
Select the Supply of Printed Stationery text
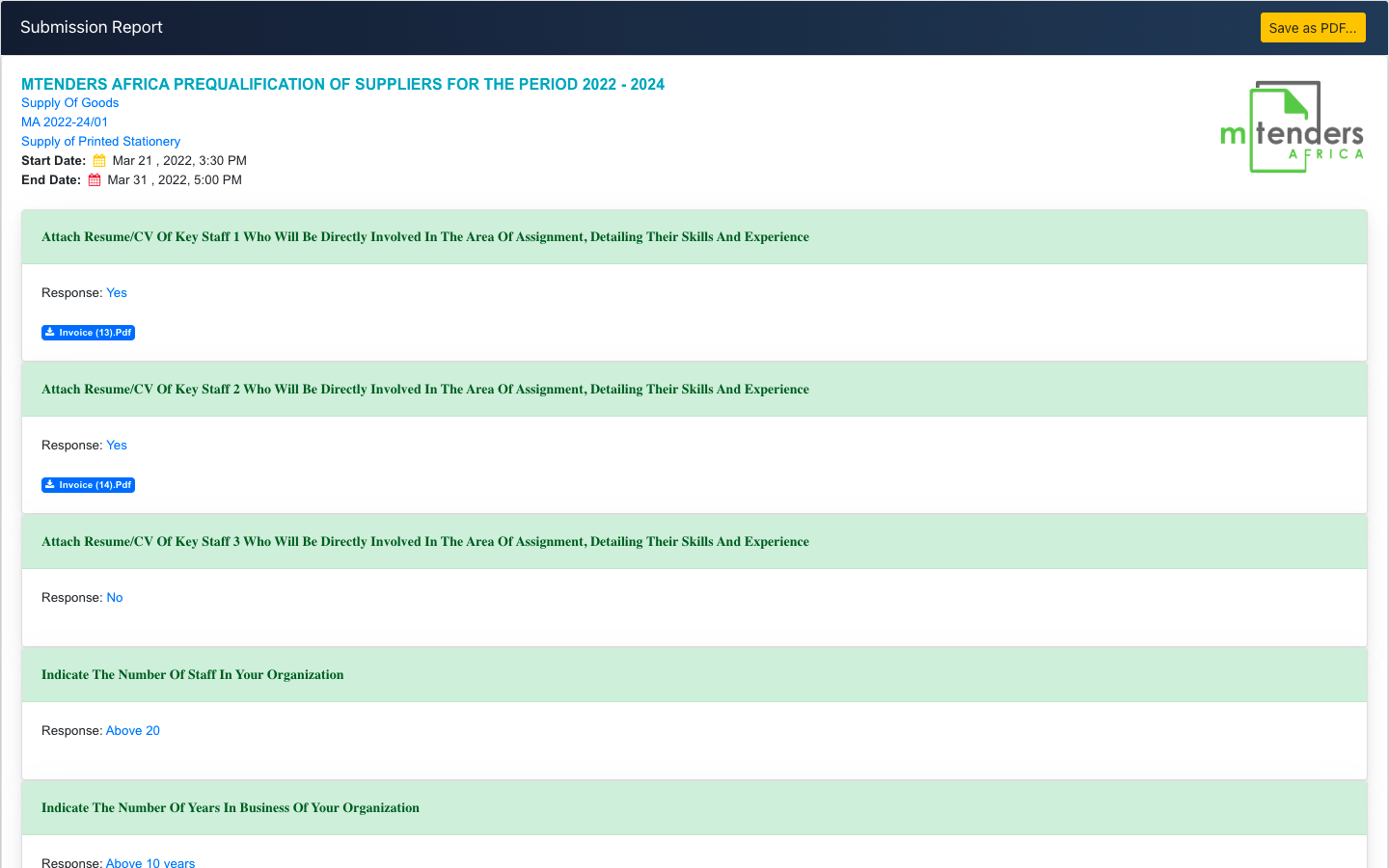point(101,142)
